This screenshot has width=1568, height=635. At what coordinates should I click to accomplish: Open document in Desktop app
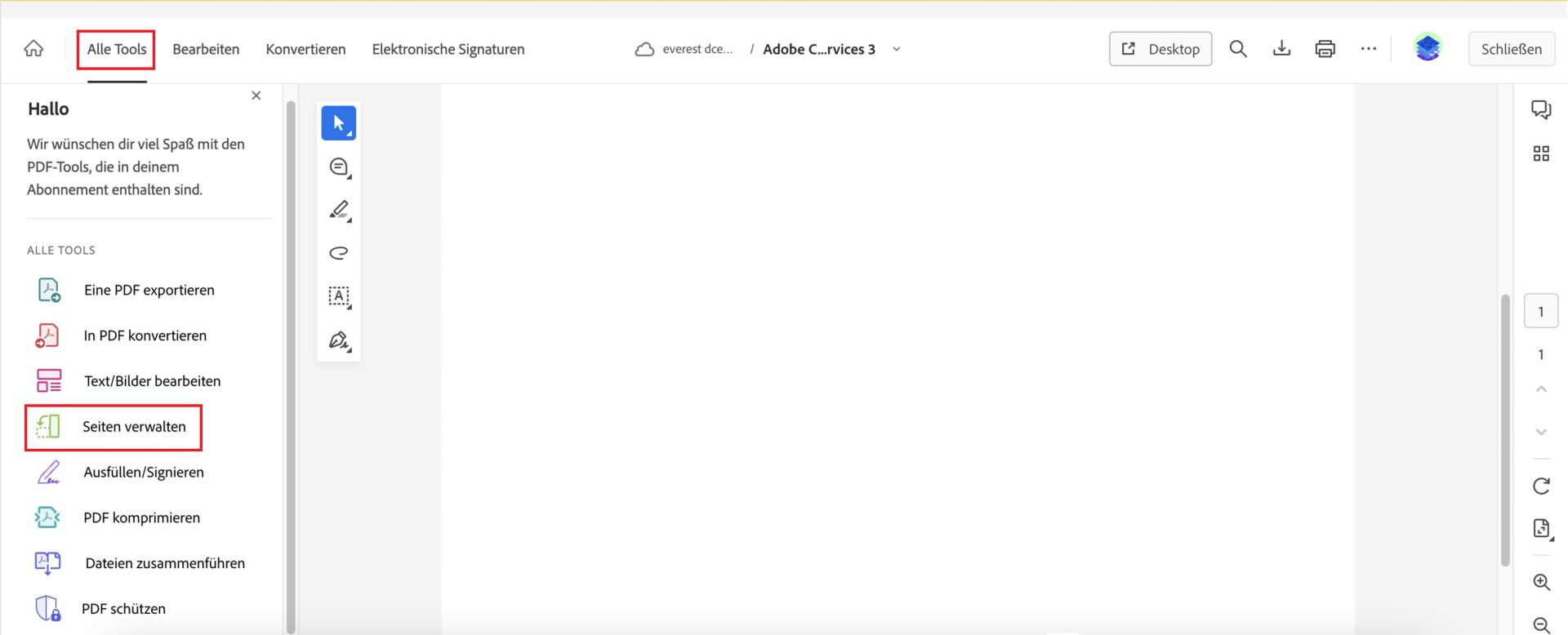click(x=1160, y=49)
